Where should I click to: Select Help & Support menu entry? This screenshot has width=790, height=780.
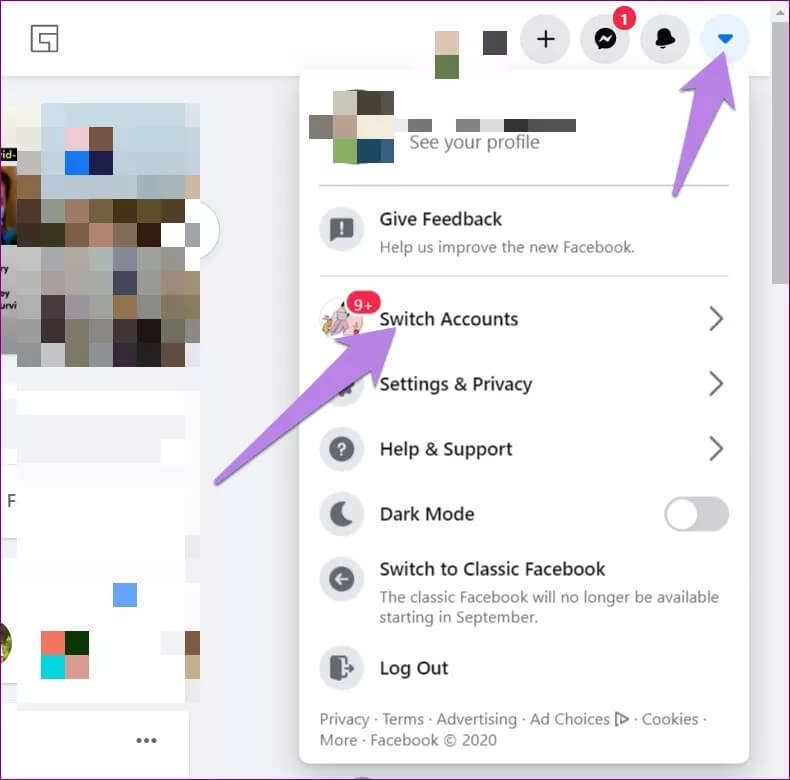524,449
